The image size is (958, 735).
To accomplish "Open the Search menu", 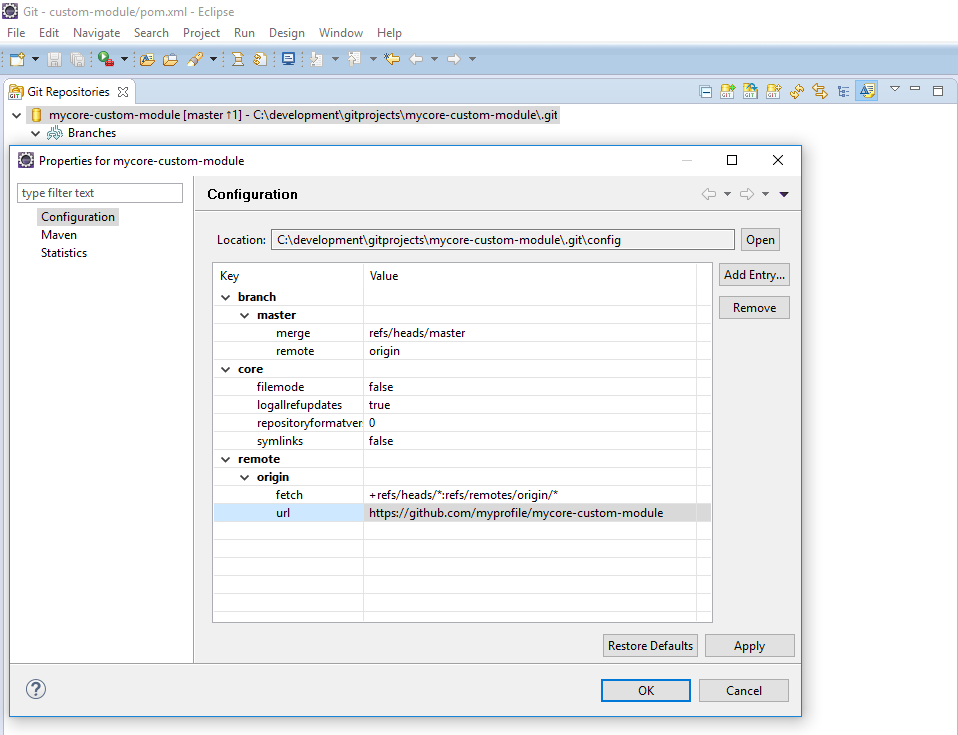I will pyautogui.click(x=151, y=33).
